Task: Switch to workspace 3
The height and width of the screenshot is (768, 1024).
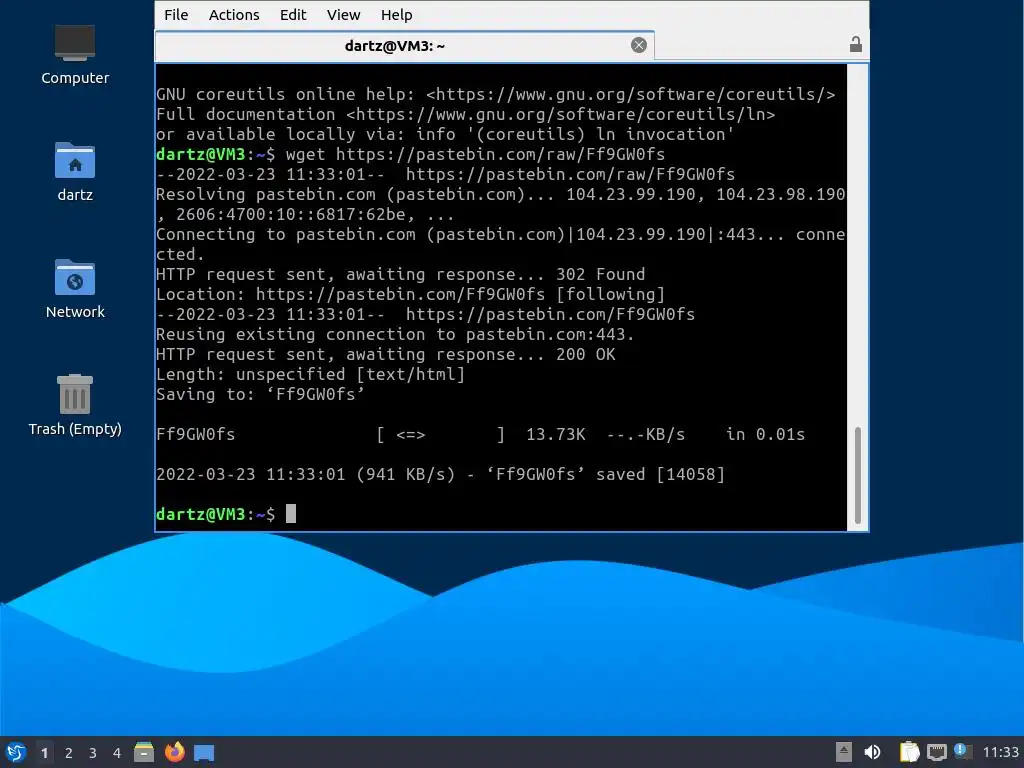Action: pos(93,753)
